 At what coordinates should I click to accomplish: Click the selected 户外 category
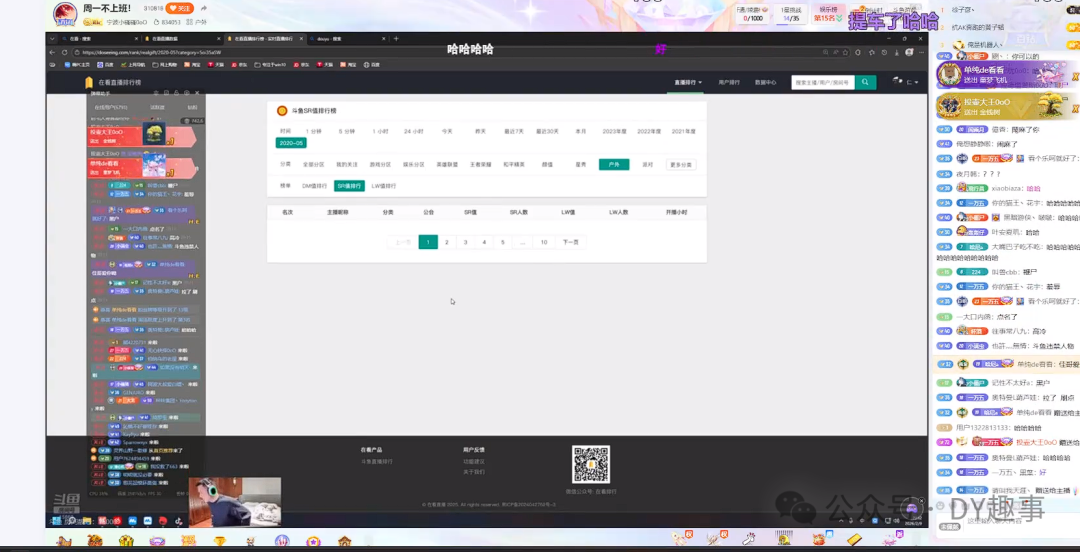point(614,165)
